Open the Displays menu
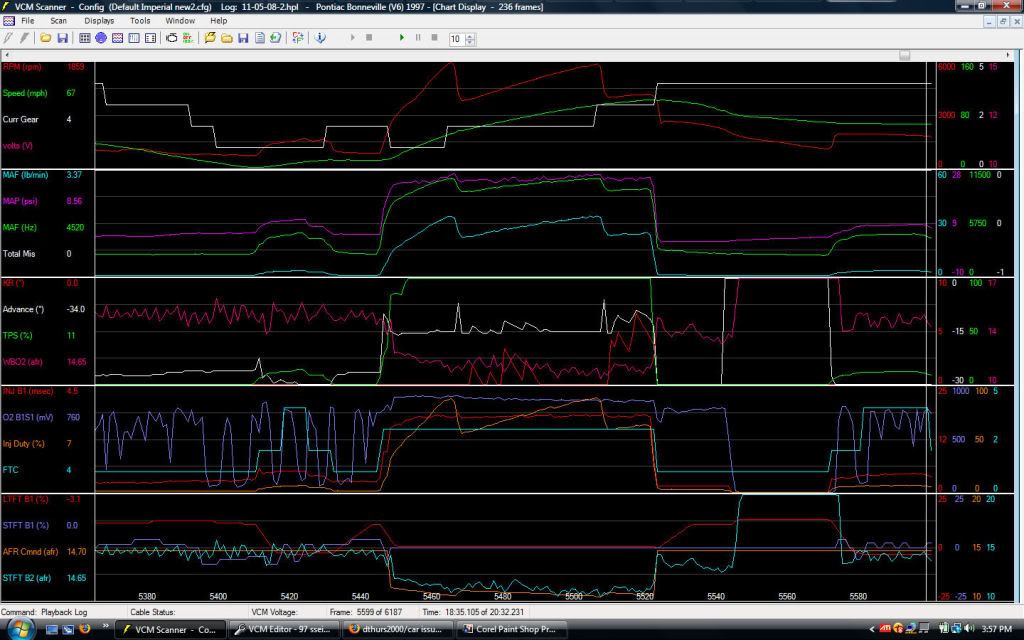1024x640 pixels. point(99,21)
